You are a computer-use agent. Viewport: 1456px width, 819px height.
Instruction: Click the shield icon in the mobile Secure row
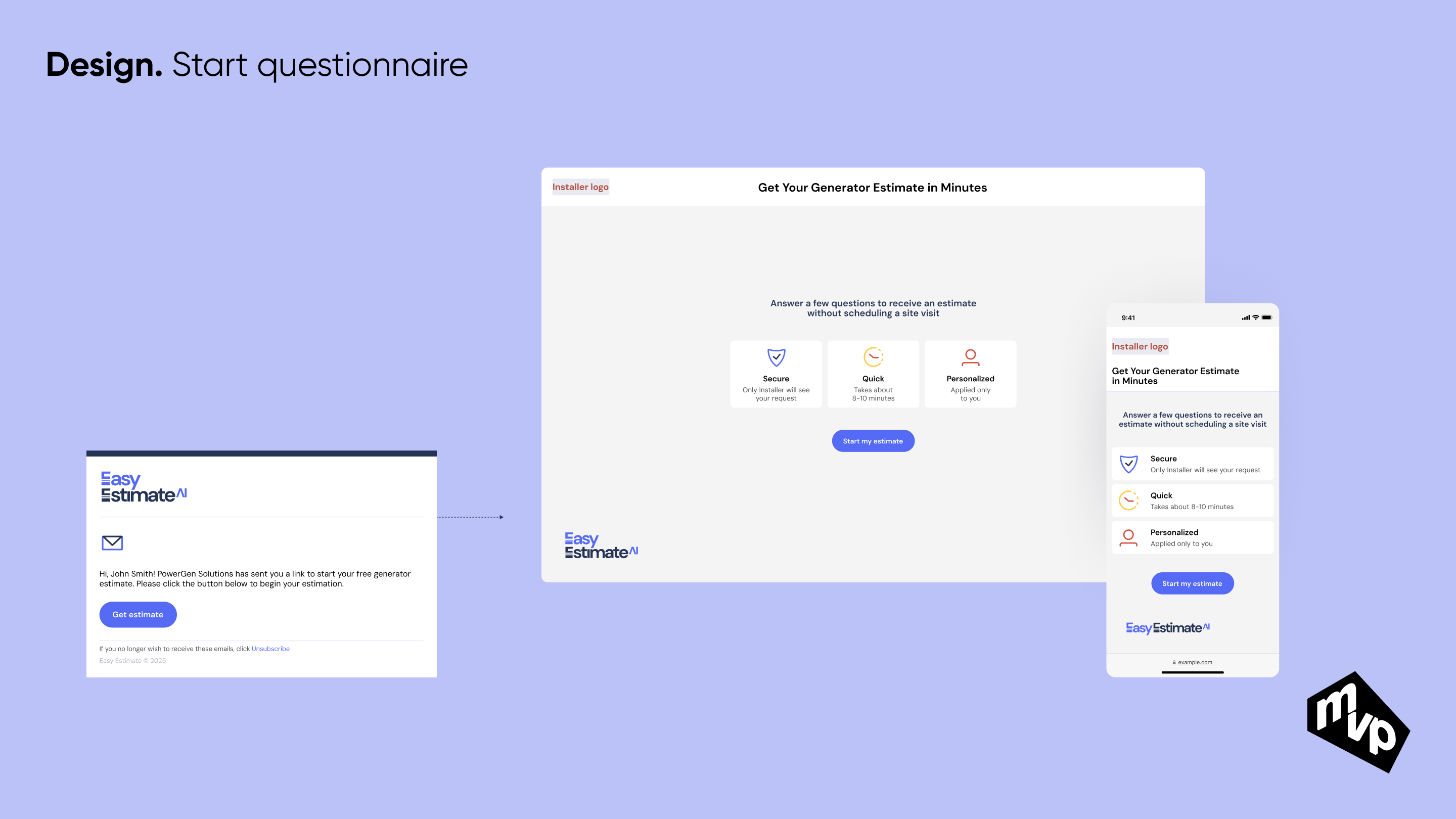(1129, 464)
